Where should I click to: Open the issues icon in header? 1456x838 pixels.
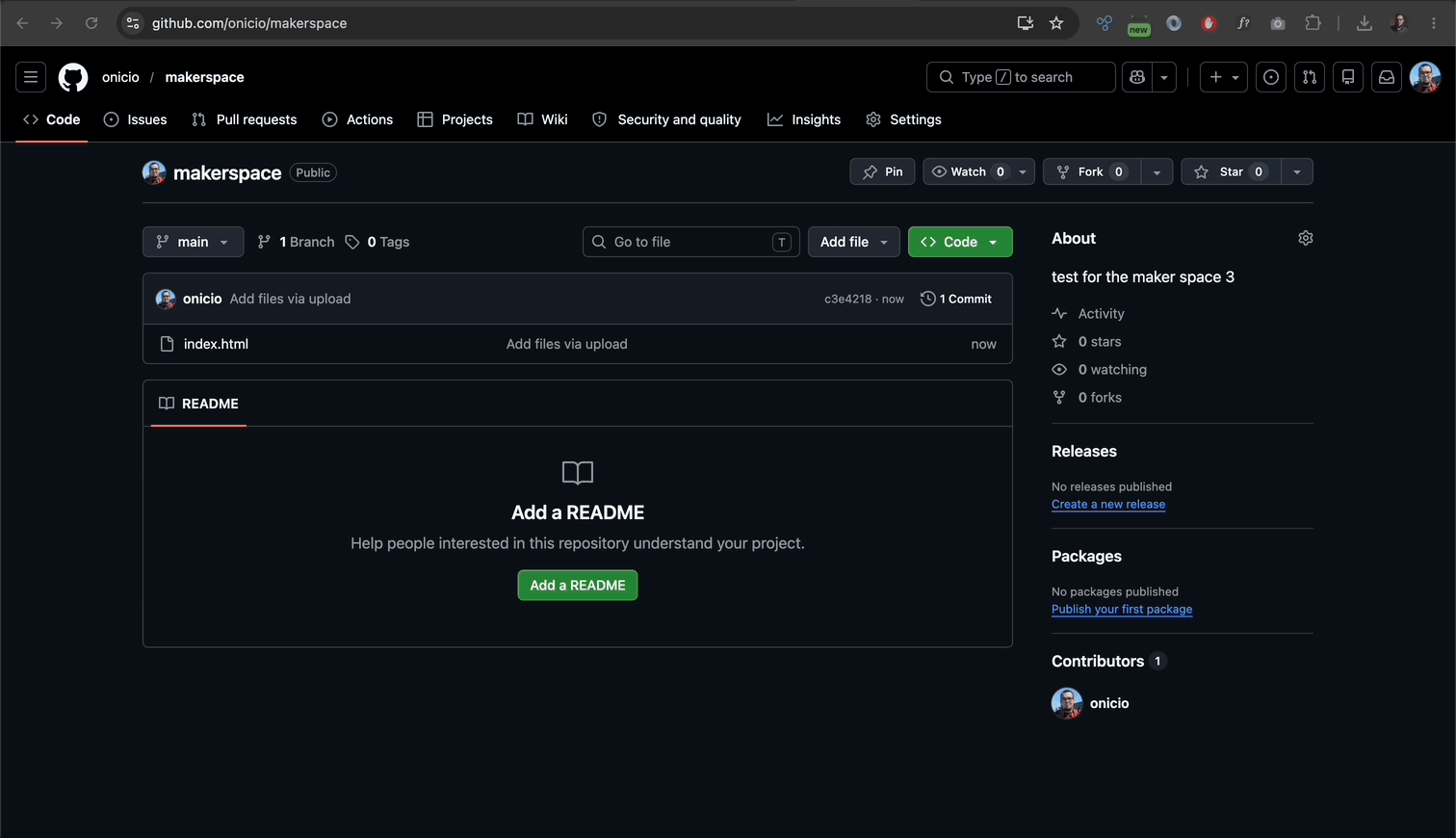pos(1271,77)
